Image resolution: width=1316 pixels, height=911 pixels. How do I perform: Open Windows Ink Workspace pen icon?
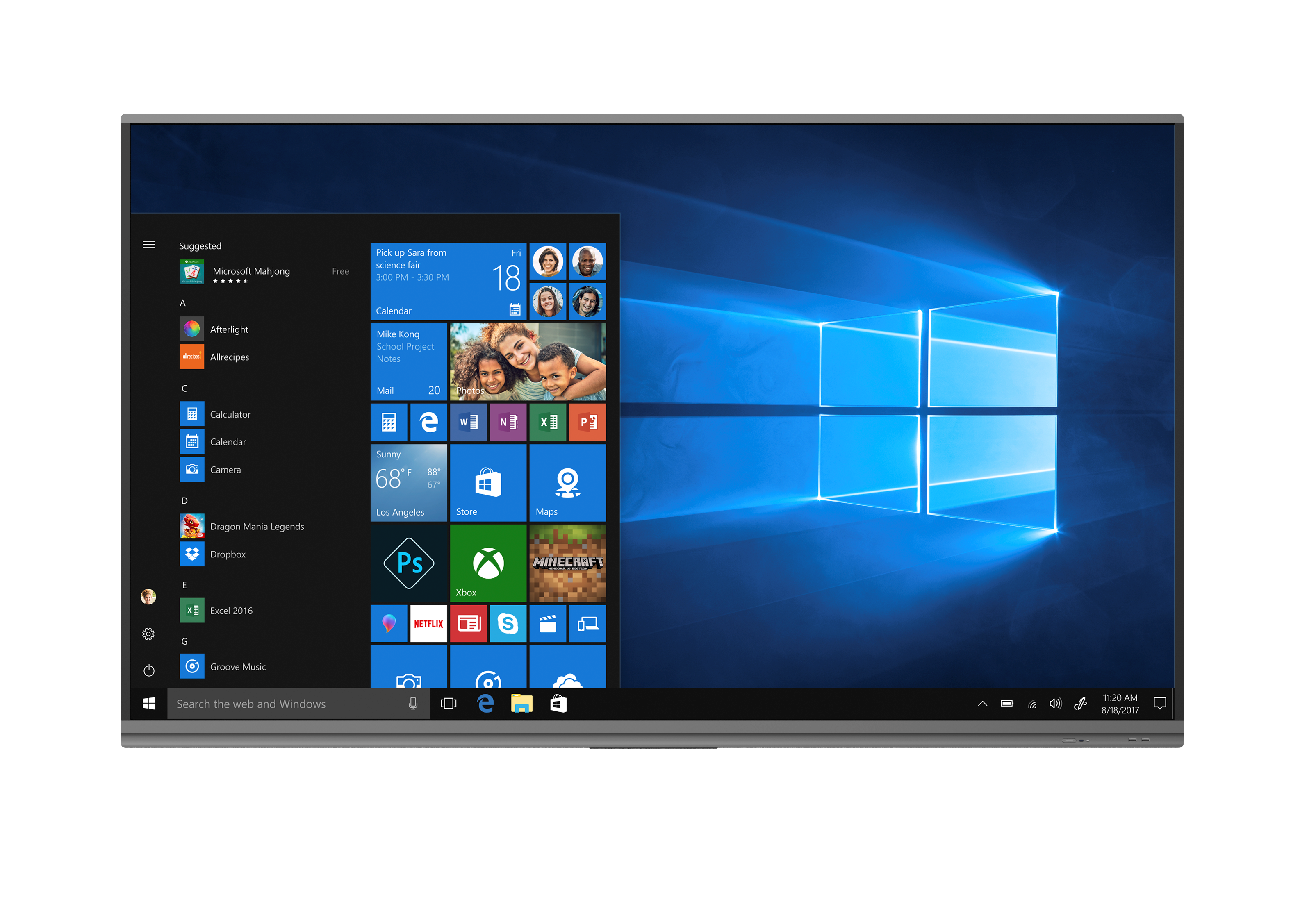click(x=1080, y=704)
